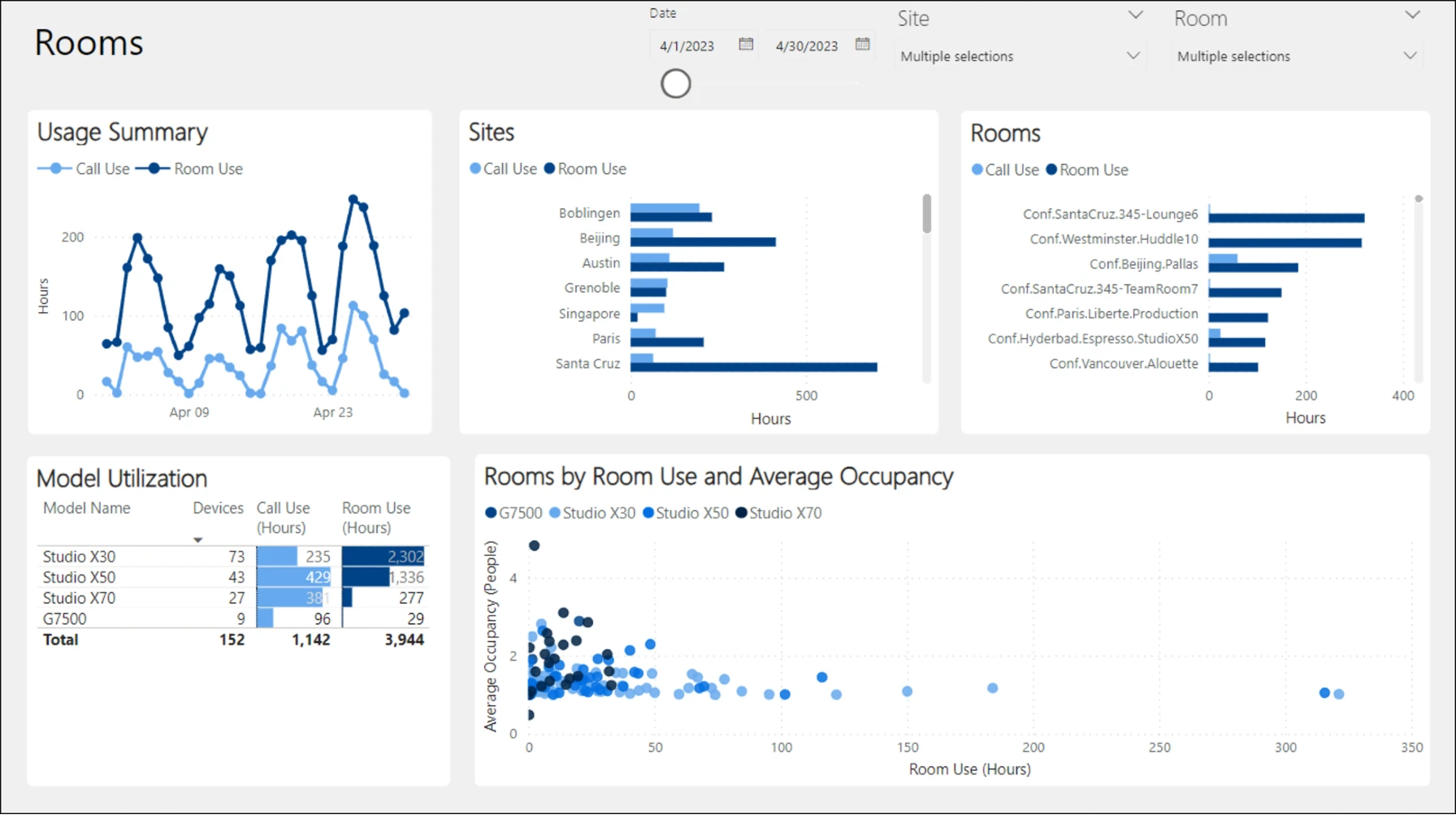Click the Devices column sort arrow

197,540
